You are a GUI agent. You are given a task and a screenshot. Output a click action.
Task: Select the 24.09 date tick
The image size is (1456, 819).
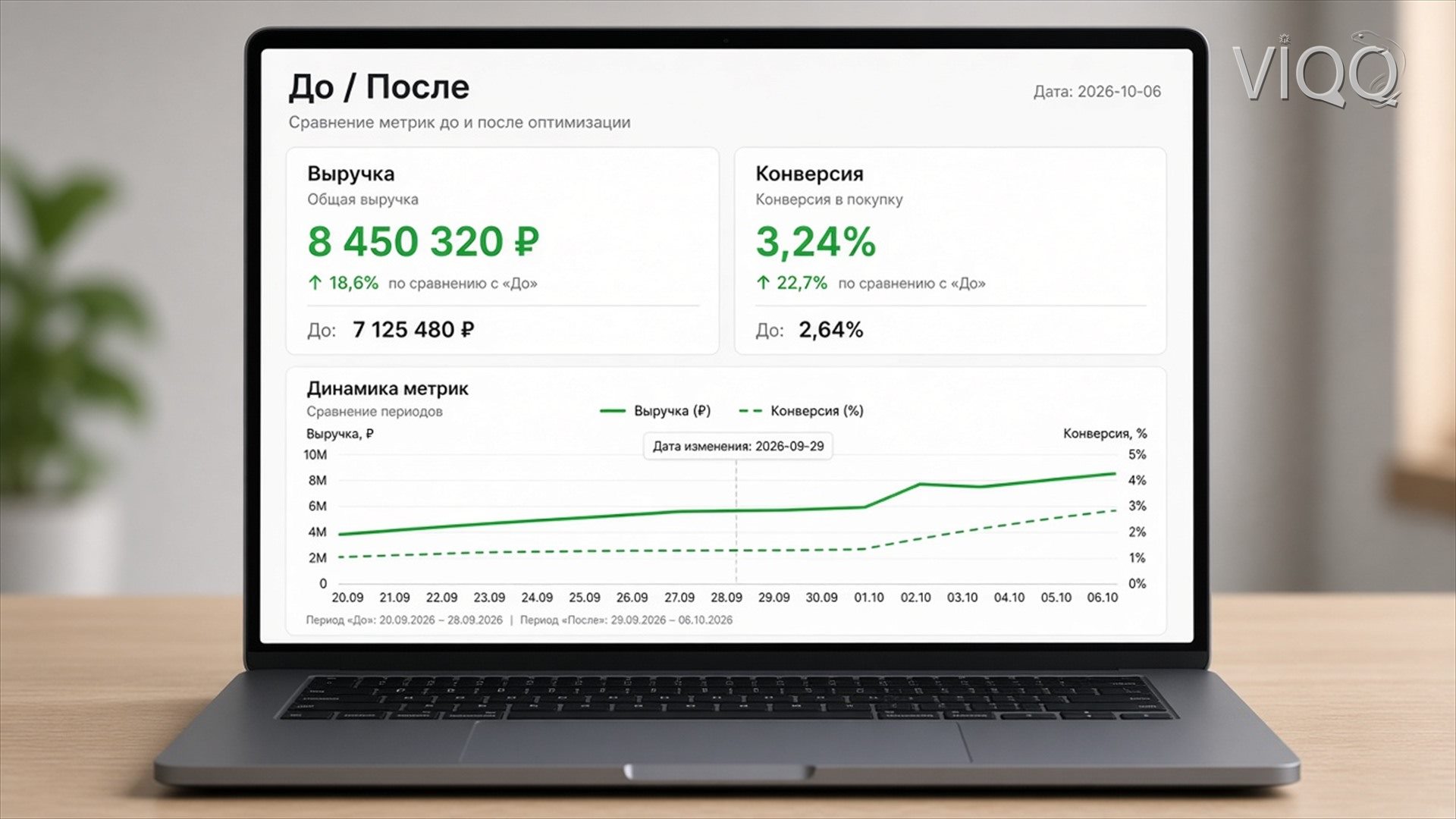pyautogui.click(x=537, y=598)
